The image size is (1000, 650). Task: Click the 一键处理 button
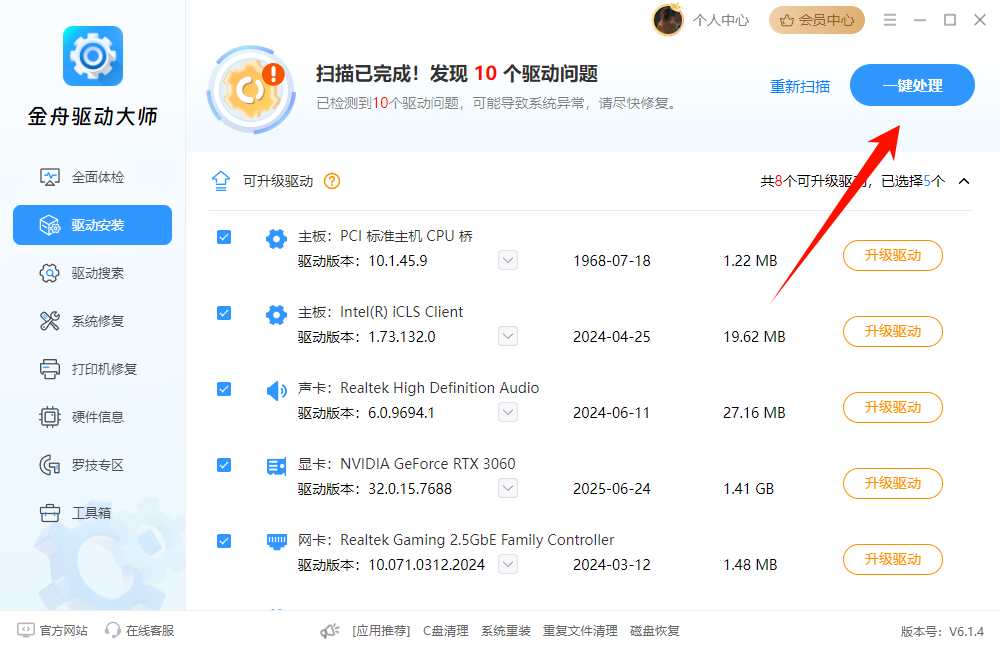(x=912, y=85)
